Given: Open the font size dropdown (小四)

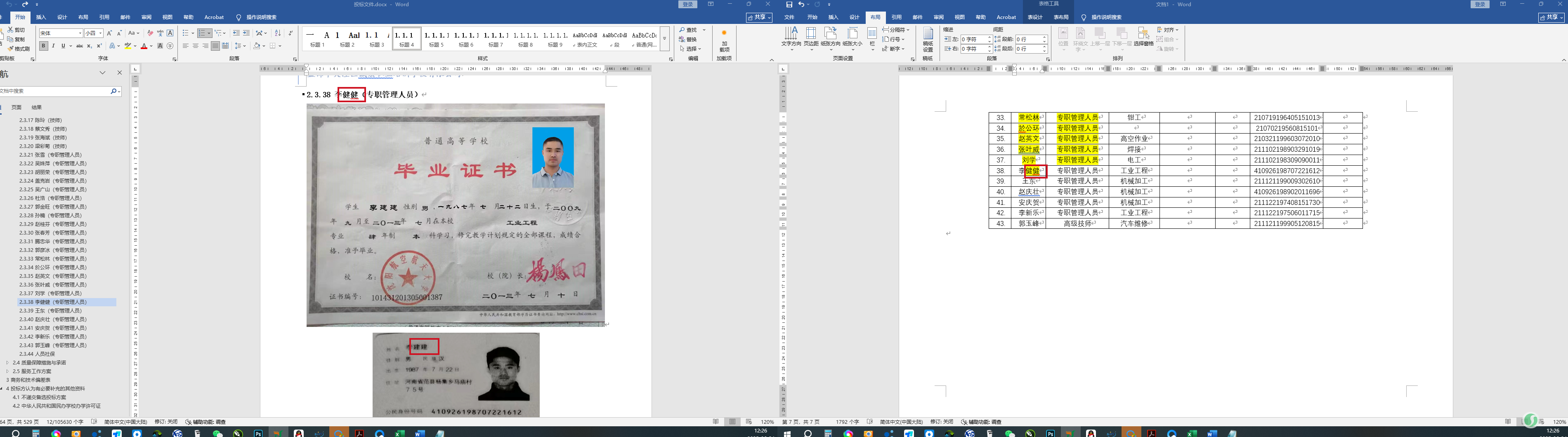Looking at the screenshot, I should 100,33.
